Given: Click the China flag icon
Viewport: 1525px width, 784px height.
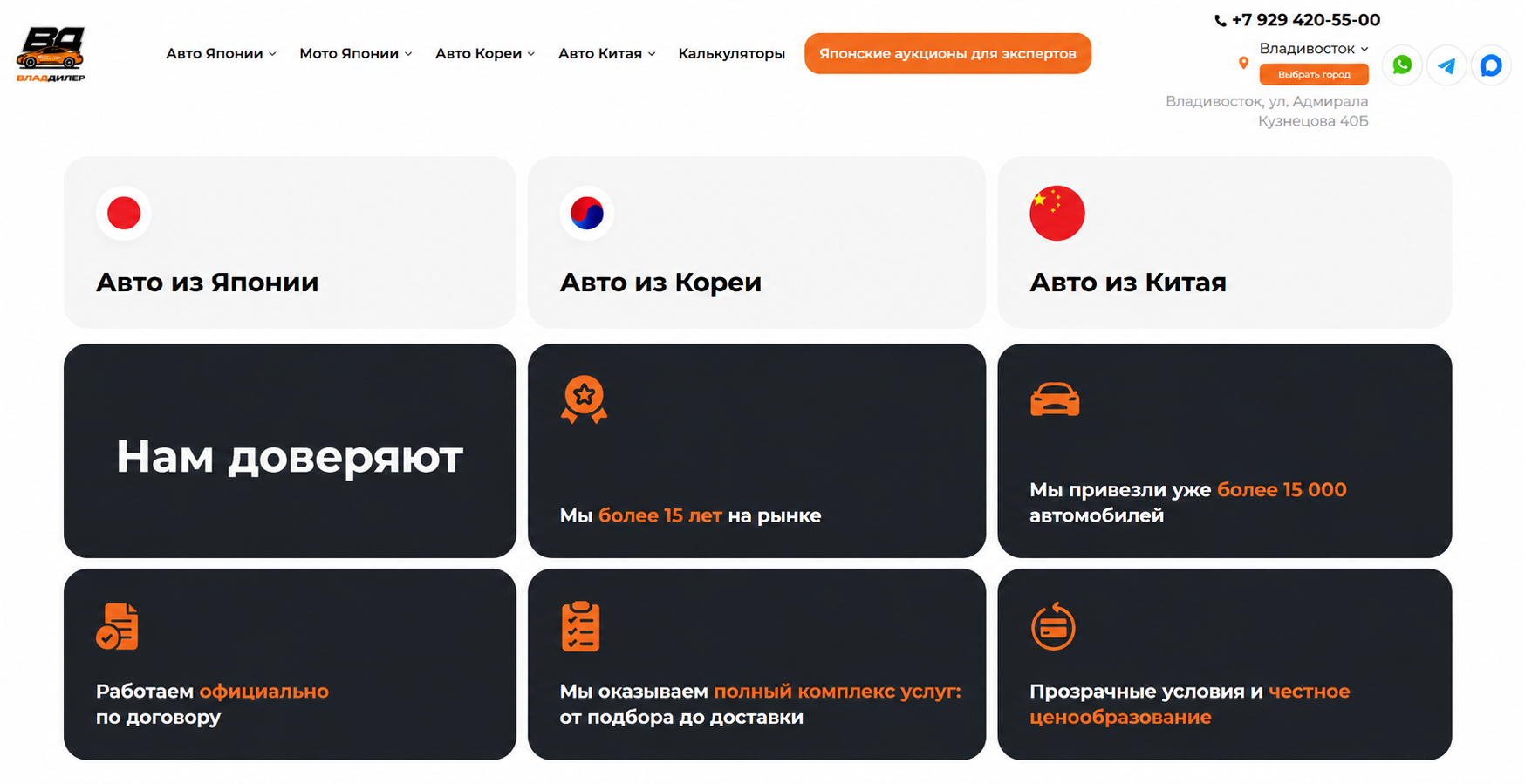Looking at the screenshot, I should (1057, 213).
